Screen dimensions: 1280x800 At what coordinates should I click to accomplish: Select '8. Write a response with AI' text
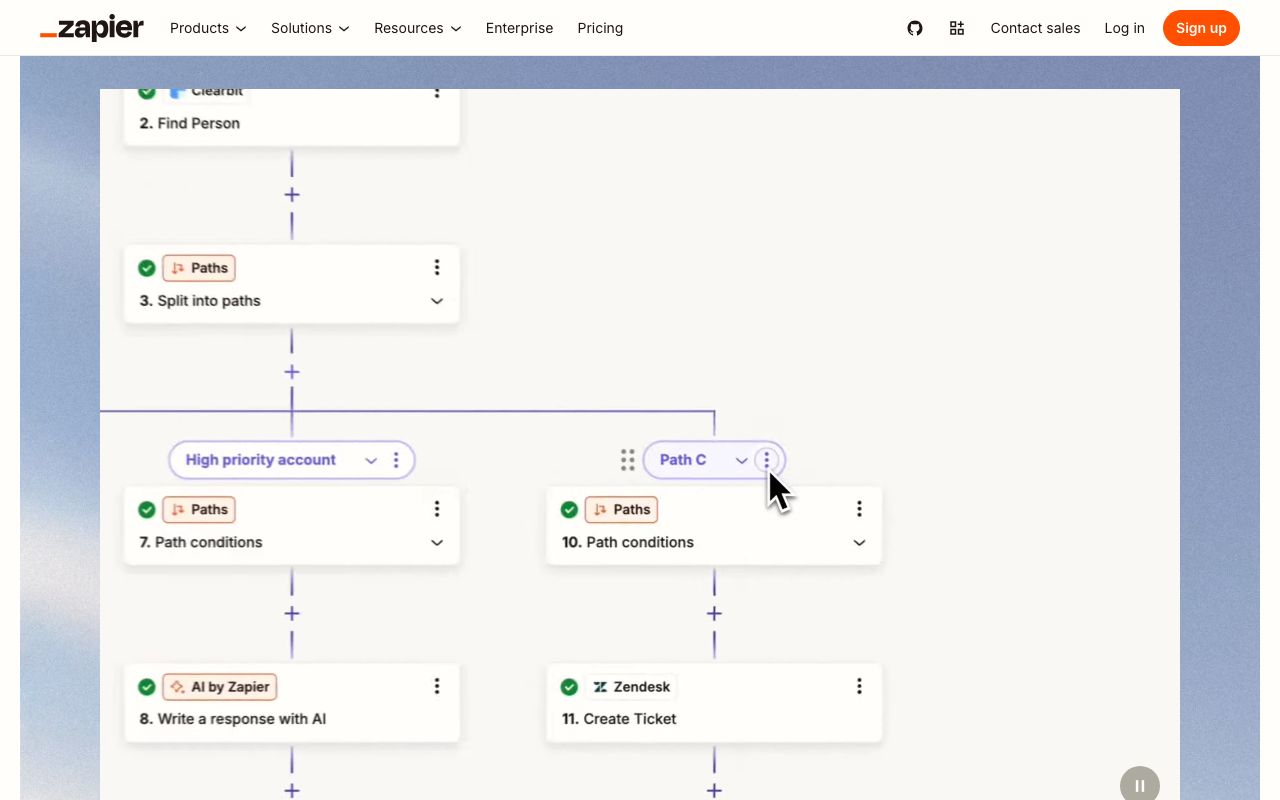[x=233, y=719]
